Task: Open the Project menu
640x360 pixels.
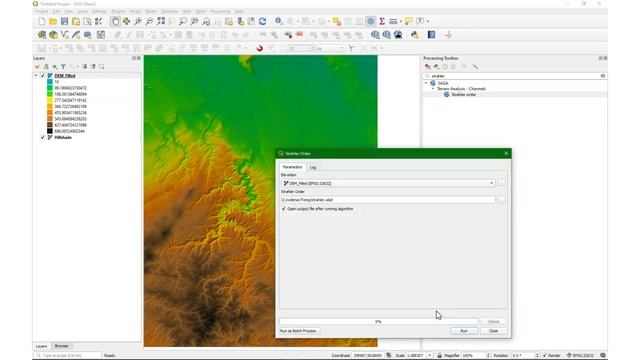Action: pos(42,11)
